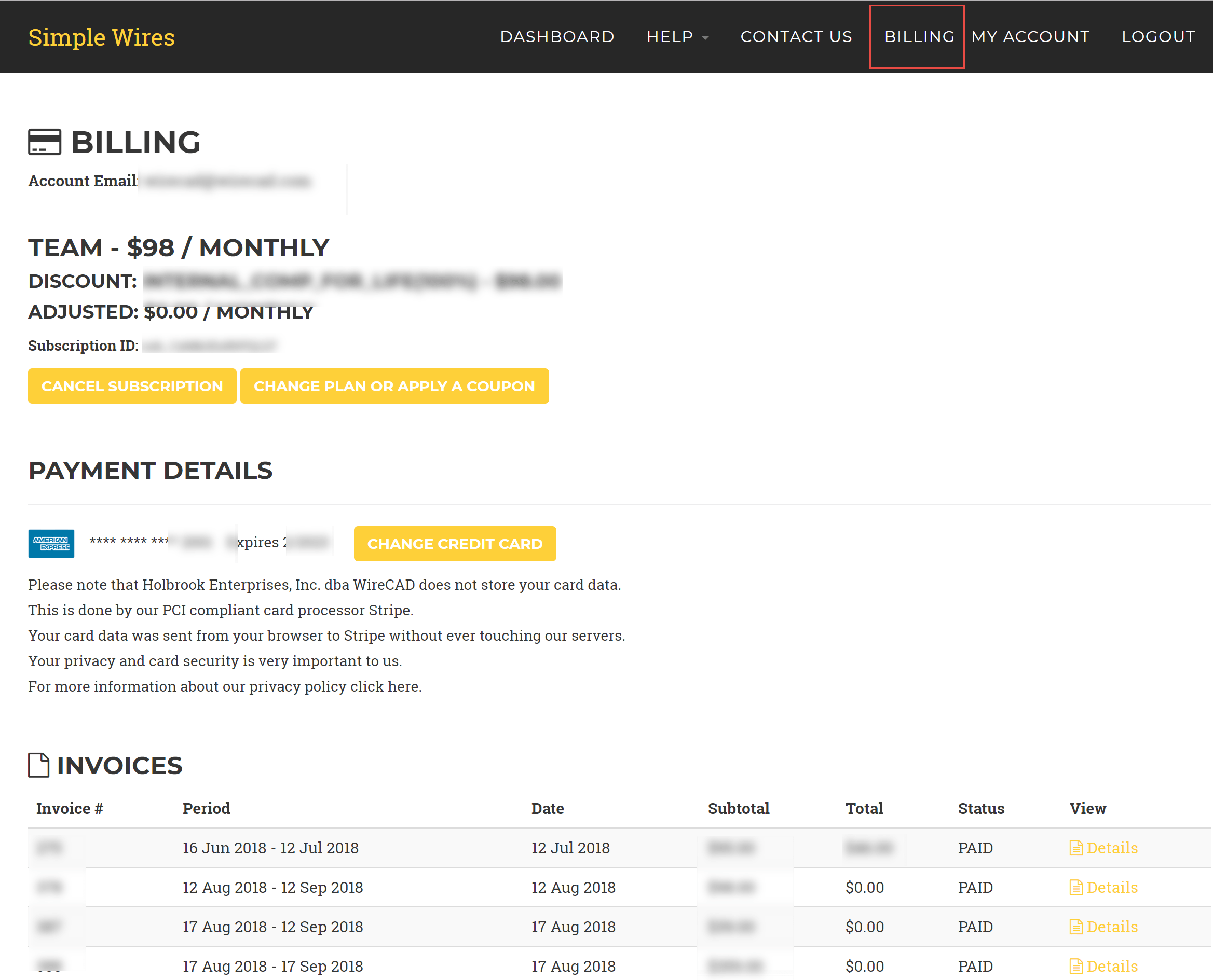Image resolution: width=1213 pixels, height=980 pixels.
Task: Click the Invoices document icon
Action: point(38,765)
